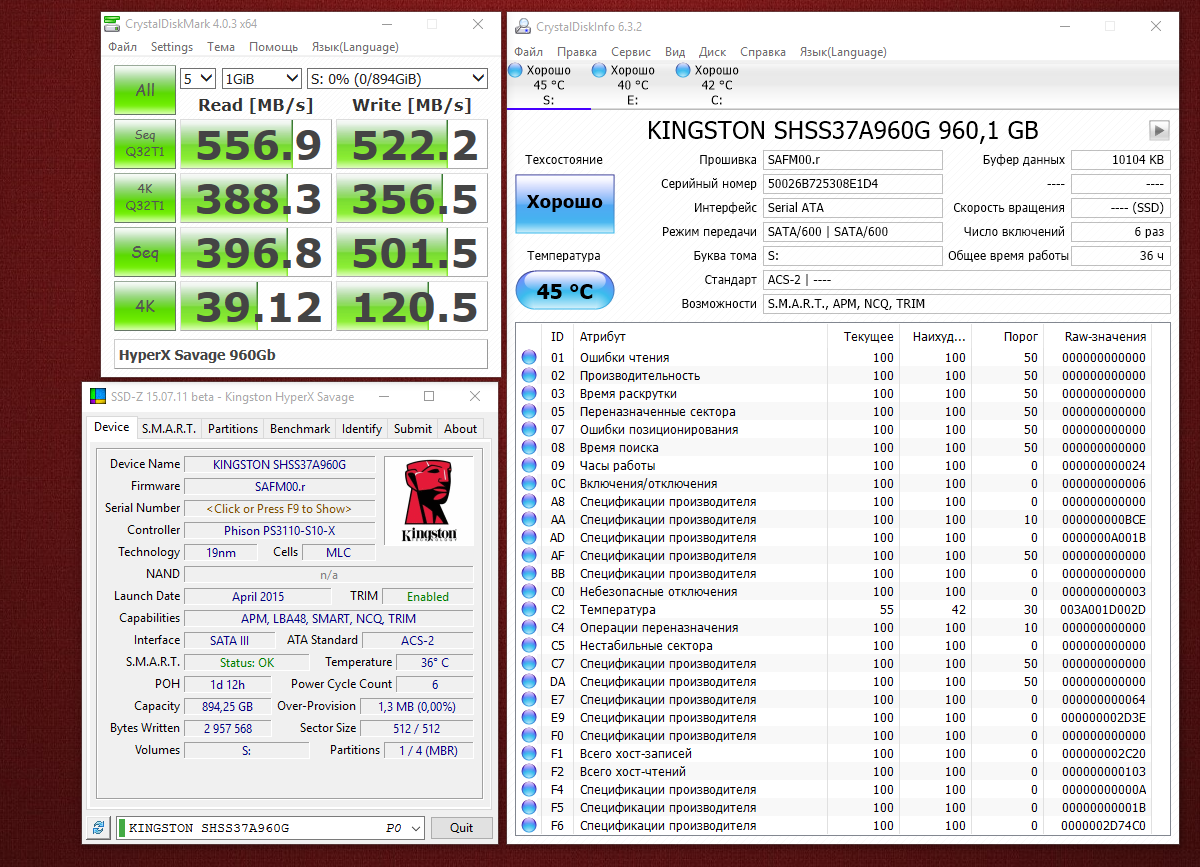Click the blue status dot for attribute 09

pos(529,466)
